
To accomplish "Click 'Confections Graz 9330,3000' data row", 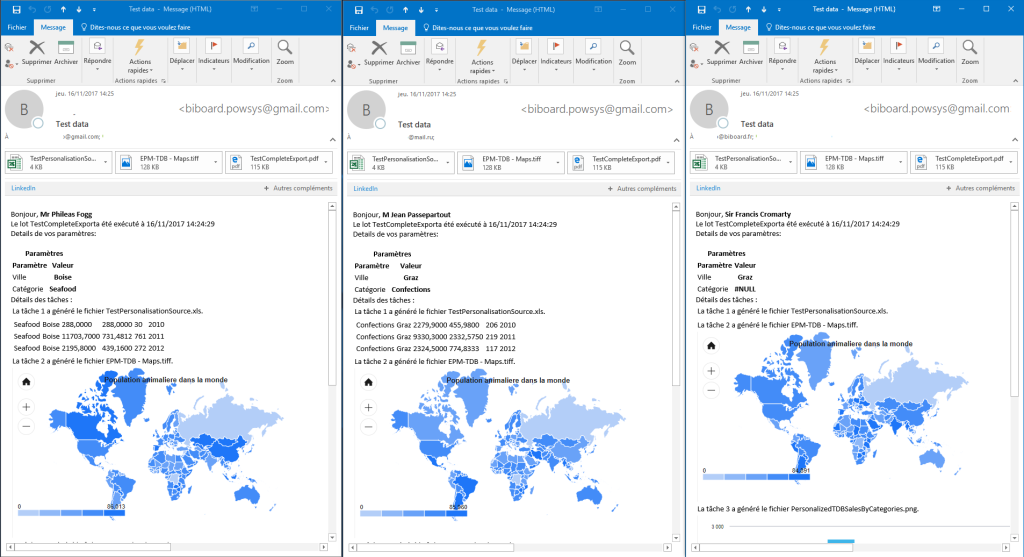I will 436,337.
